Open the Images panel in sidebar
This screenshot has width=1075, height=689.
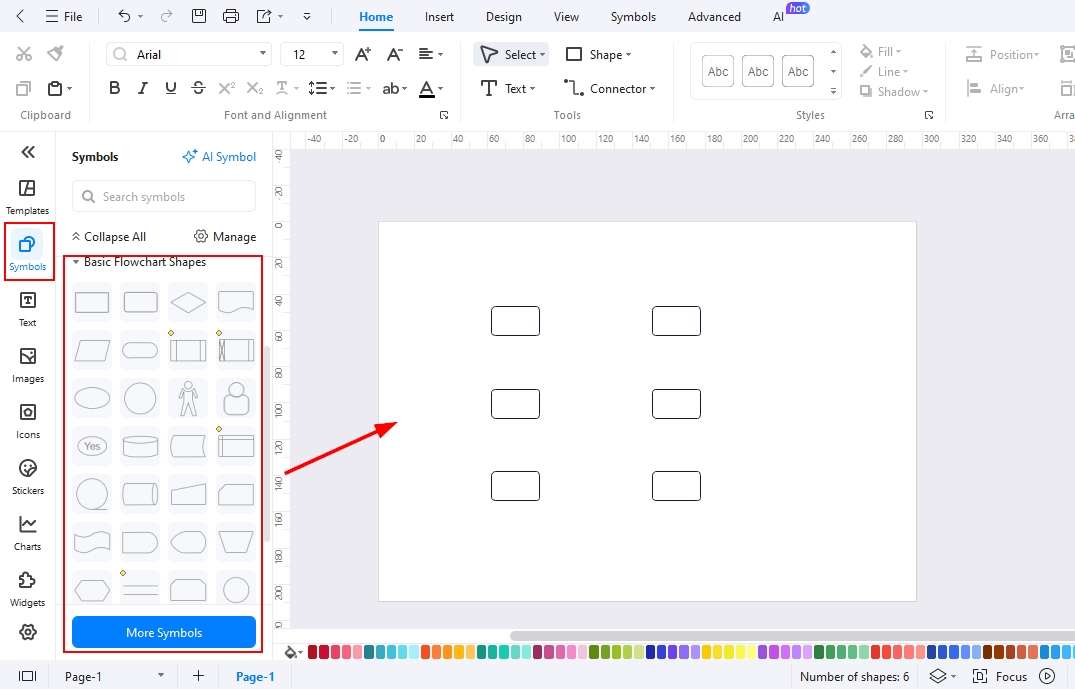[x=27, y=362]
